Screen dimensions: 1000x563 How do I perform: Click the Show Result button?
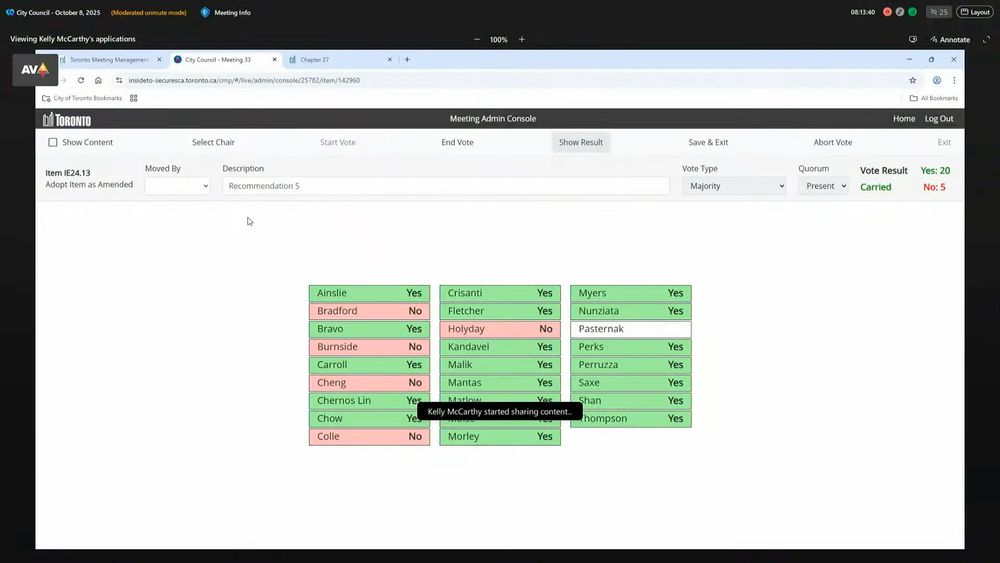[581, 142]
